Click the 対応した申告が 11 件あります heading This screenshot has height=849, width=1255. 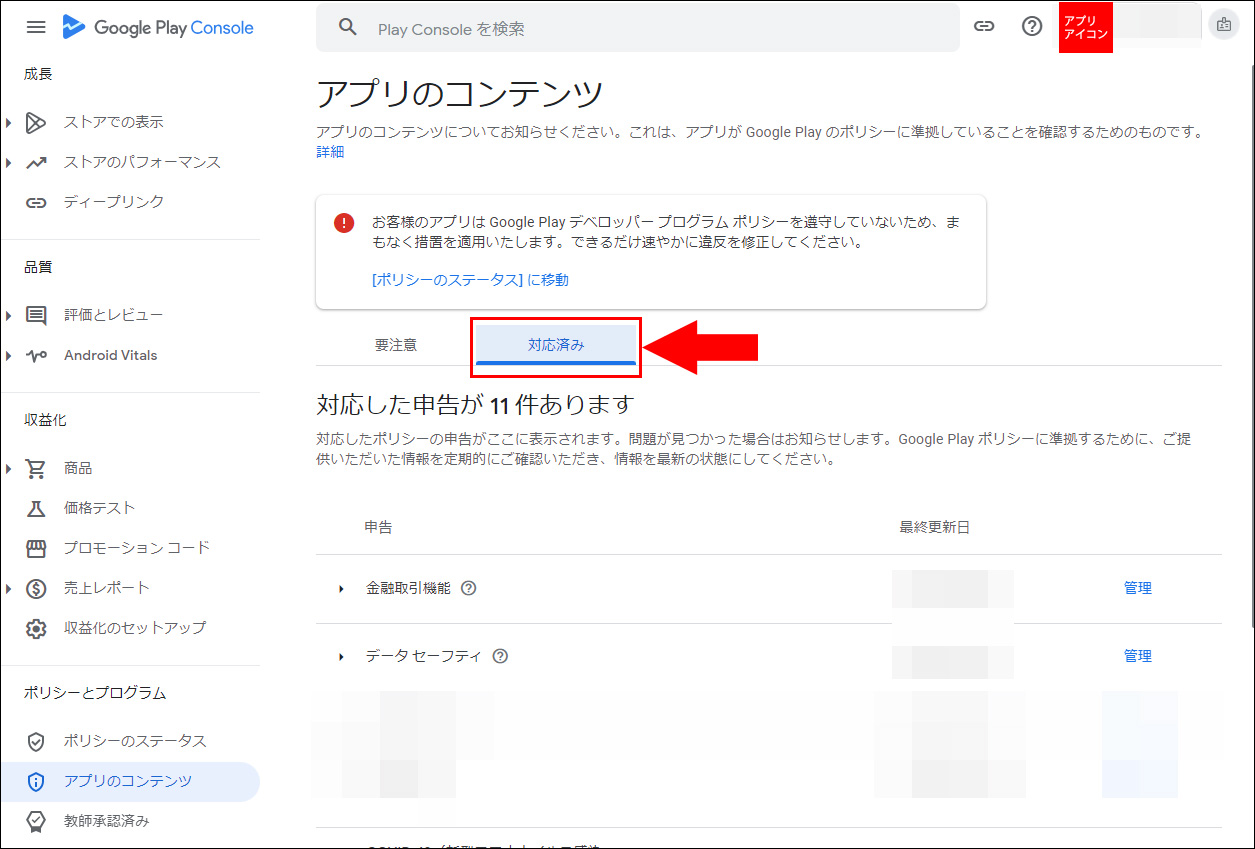pos(476,405)
